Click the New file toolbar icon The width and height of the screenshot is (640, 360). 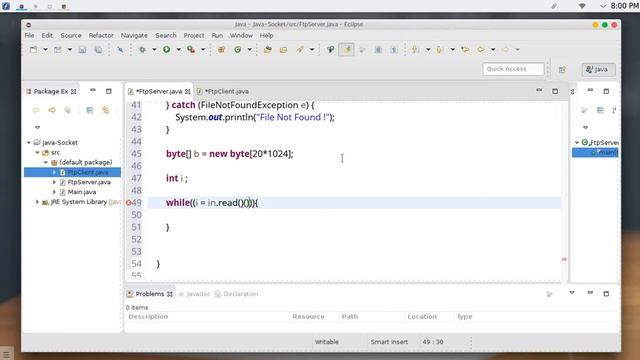coord(33,49)
